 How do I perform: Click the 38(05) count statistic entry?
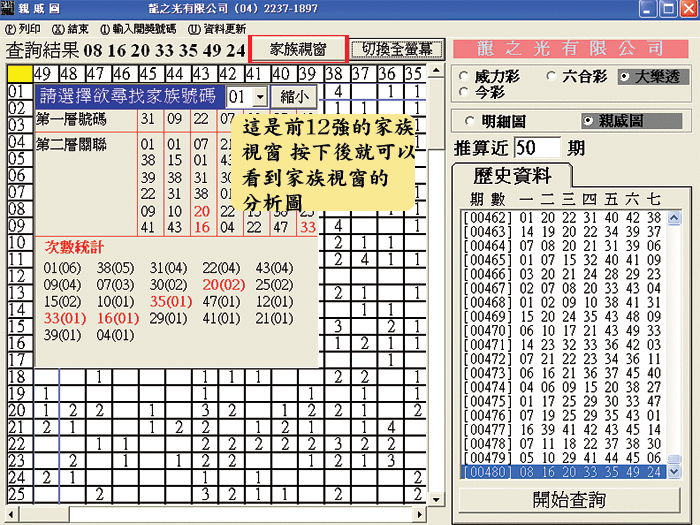(x=115, y=268)
